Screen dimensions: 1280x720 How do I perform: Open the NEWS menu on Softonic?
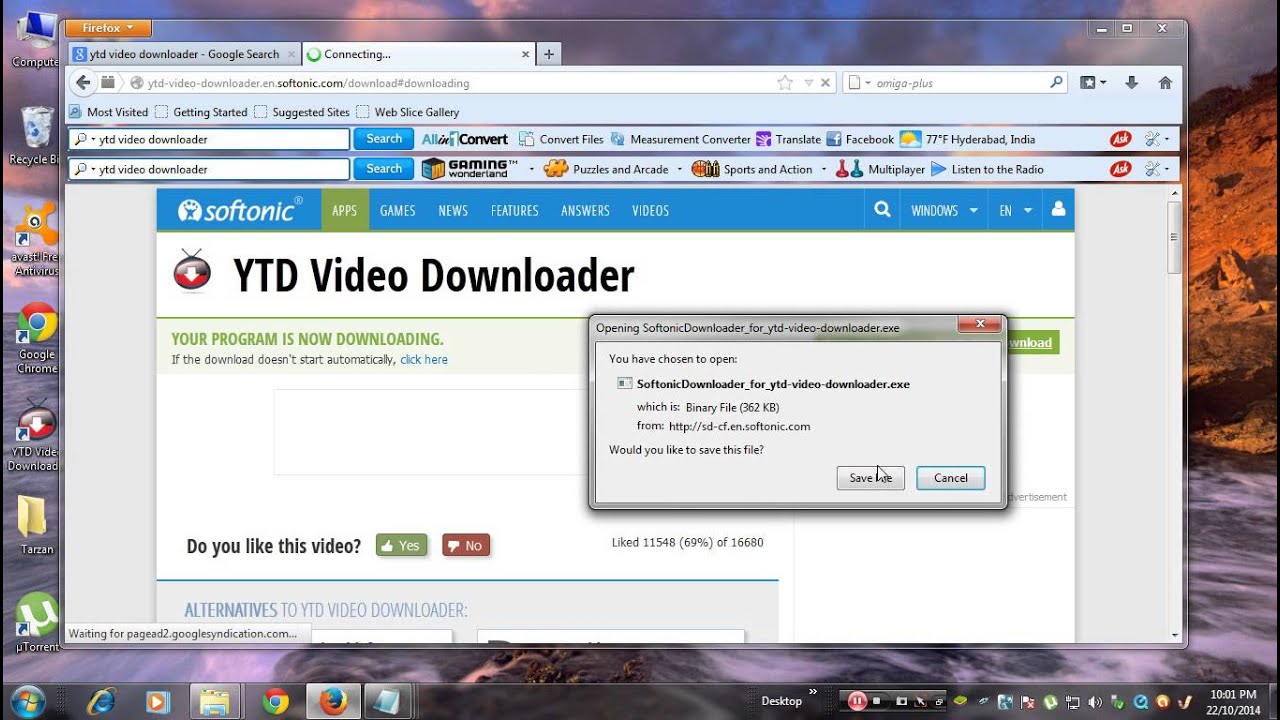453,210
